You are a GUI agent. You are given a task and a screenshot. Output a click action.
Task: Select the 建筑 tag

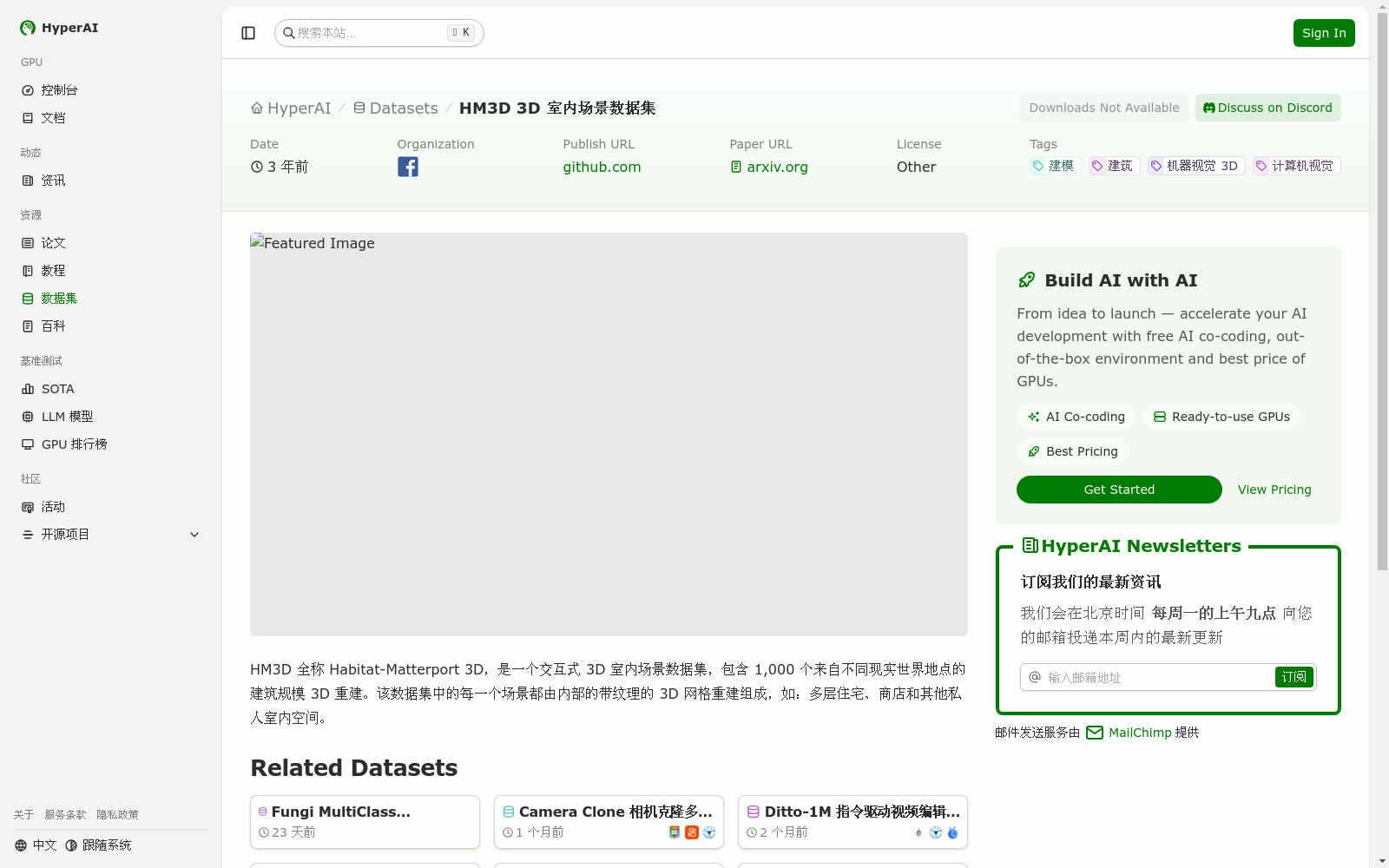(1114, 166)
